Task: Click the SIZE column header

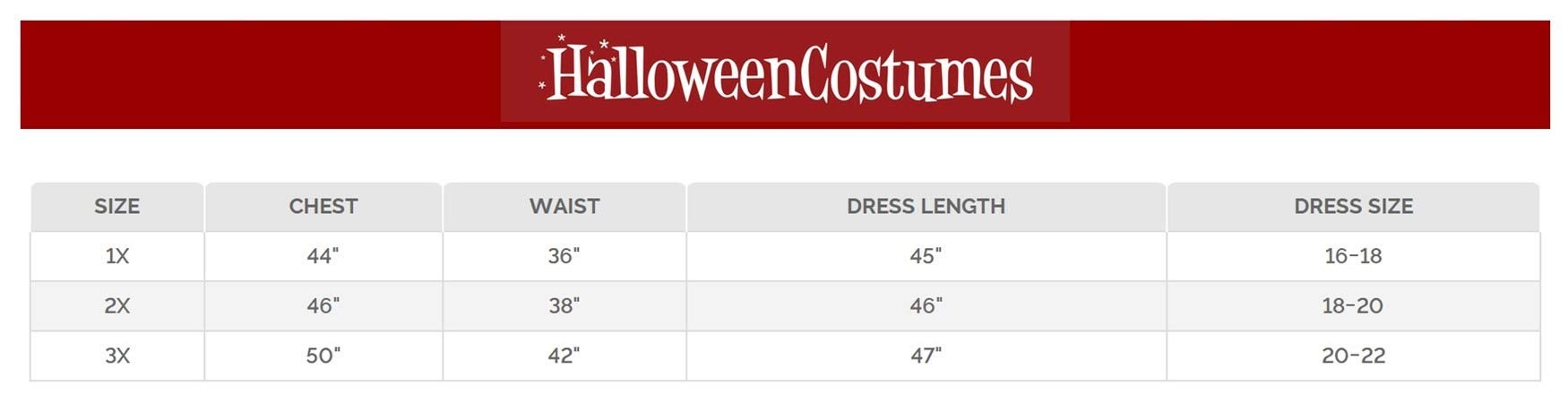Action: [x=117, y=207]
